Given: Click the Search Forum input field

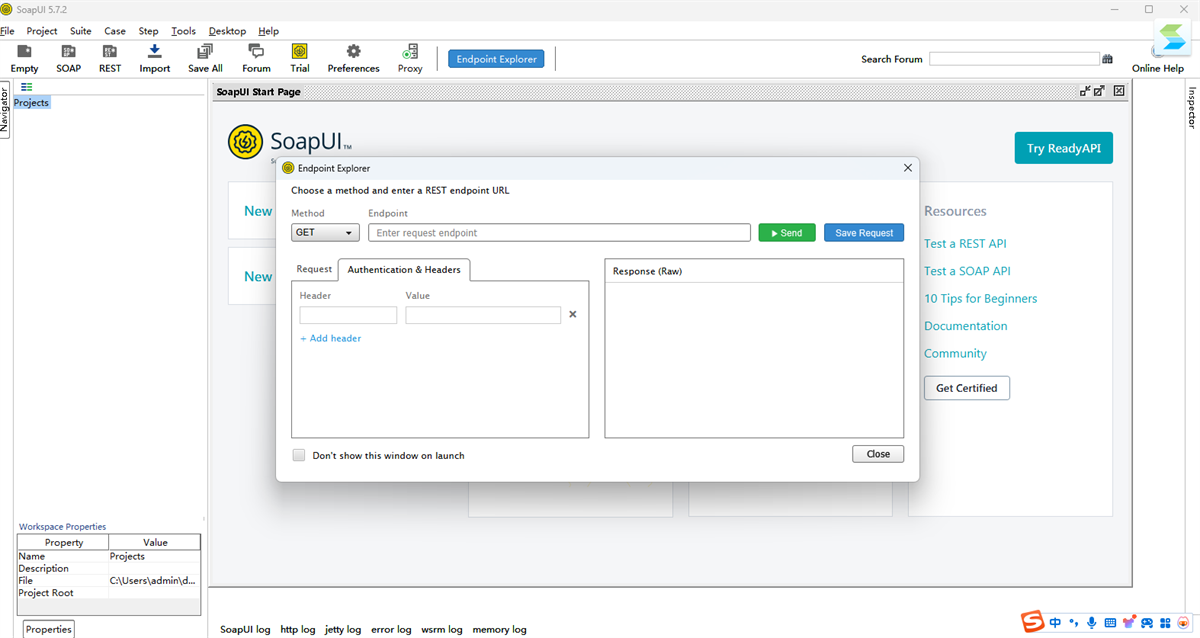Looking at the screenshot, I should [1013, 59].
